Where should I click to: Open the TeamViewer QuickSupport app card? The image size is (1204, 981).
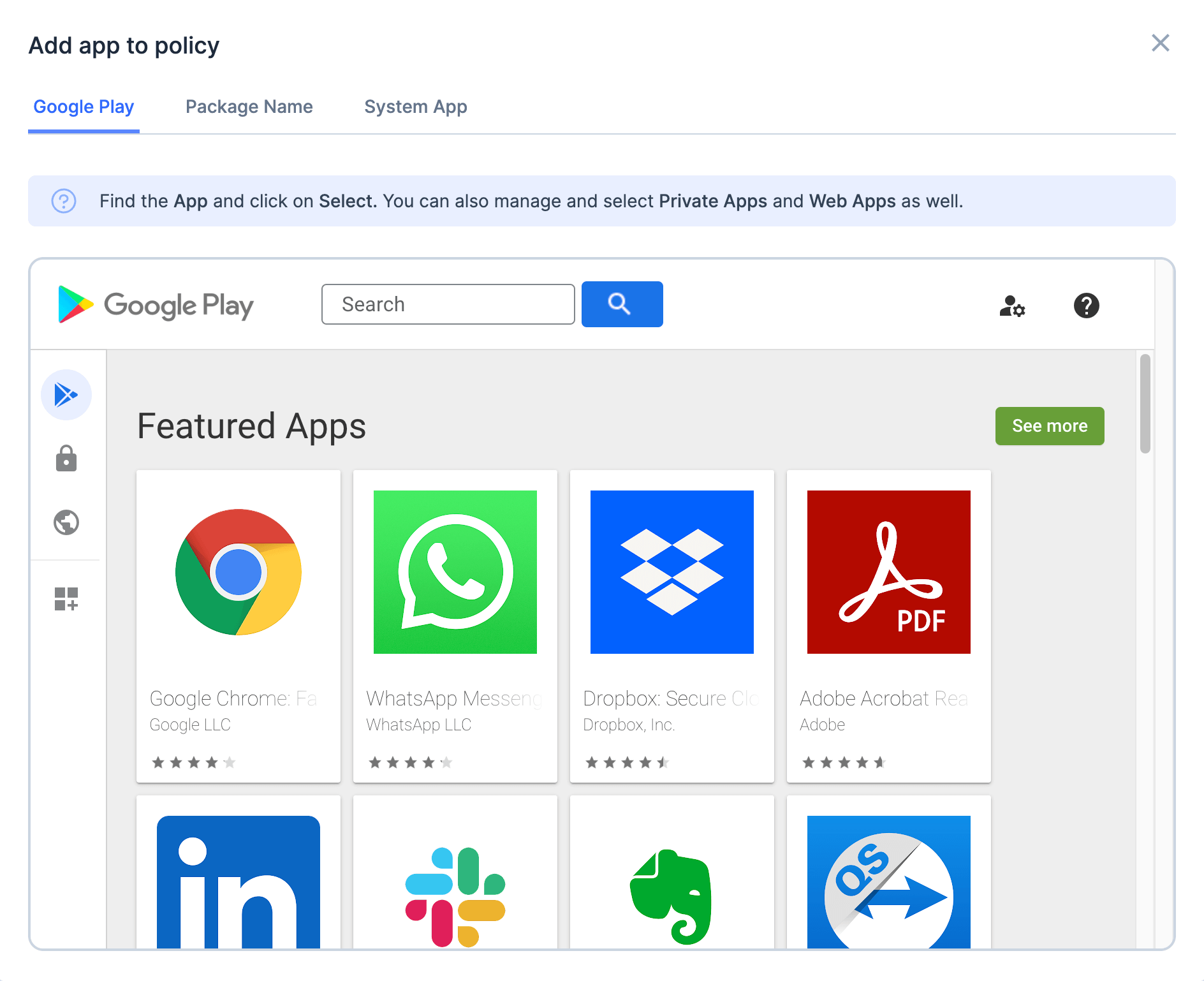pos(889,872)
